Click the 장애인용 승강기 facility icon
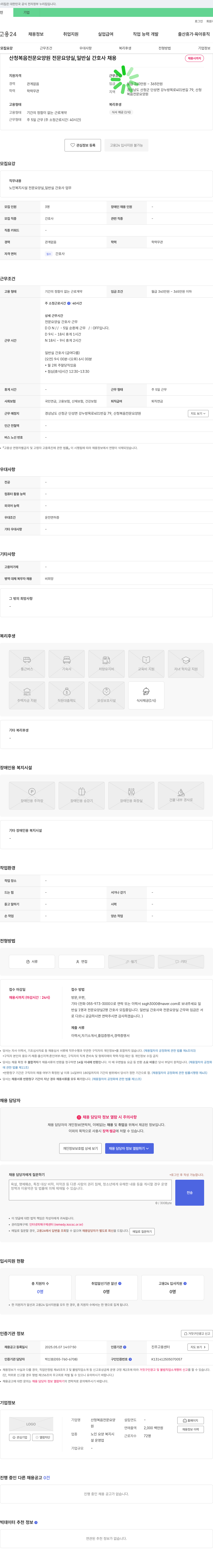Screen dimensions: 213x1568 [x=82, y=796]
